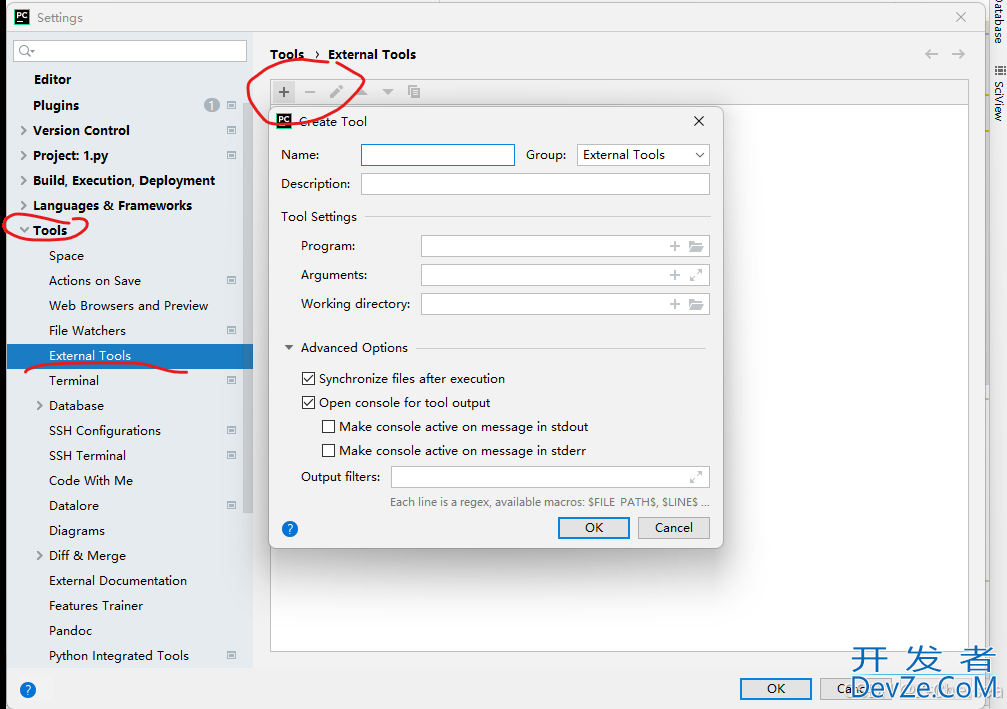Screen dimensions: 1007x709
Task: Navigate forward in settings history
Action: pyautogui.click(x=958, y=54)
